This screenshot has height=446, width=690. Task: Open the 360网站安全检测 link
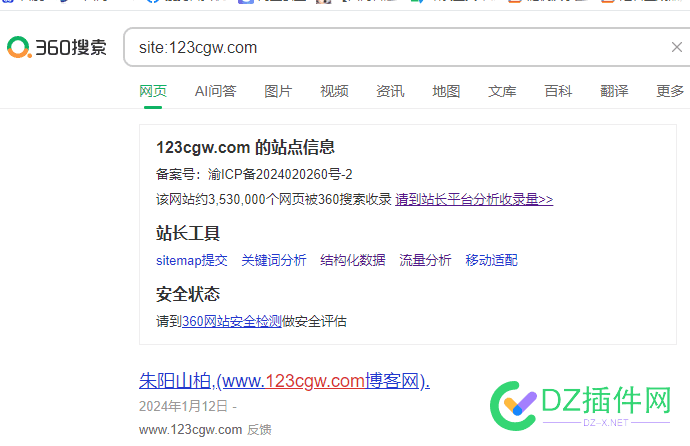point(232,321)
